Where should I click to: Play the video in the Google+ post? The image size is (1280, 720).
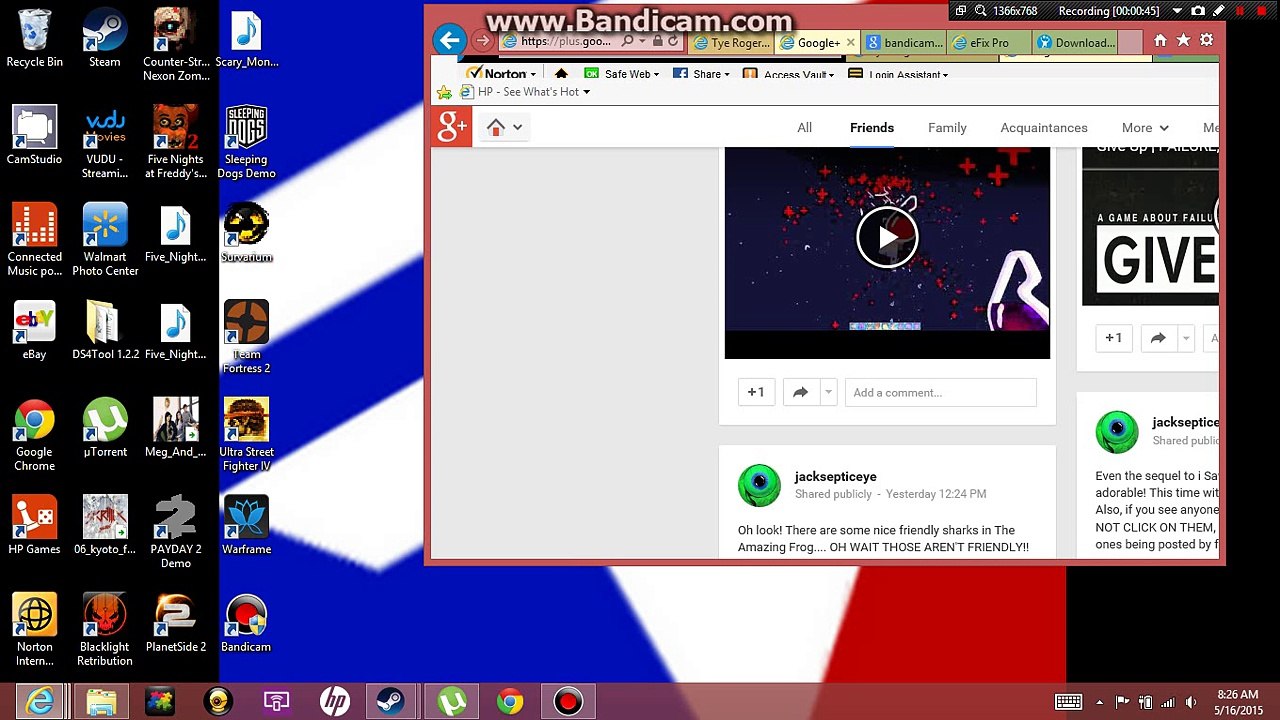tap(887, 237)
